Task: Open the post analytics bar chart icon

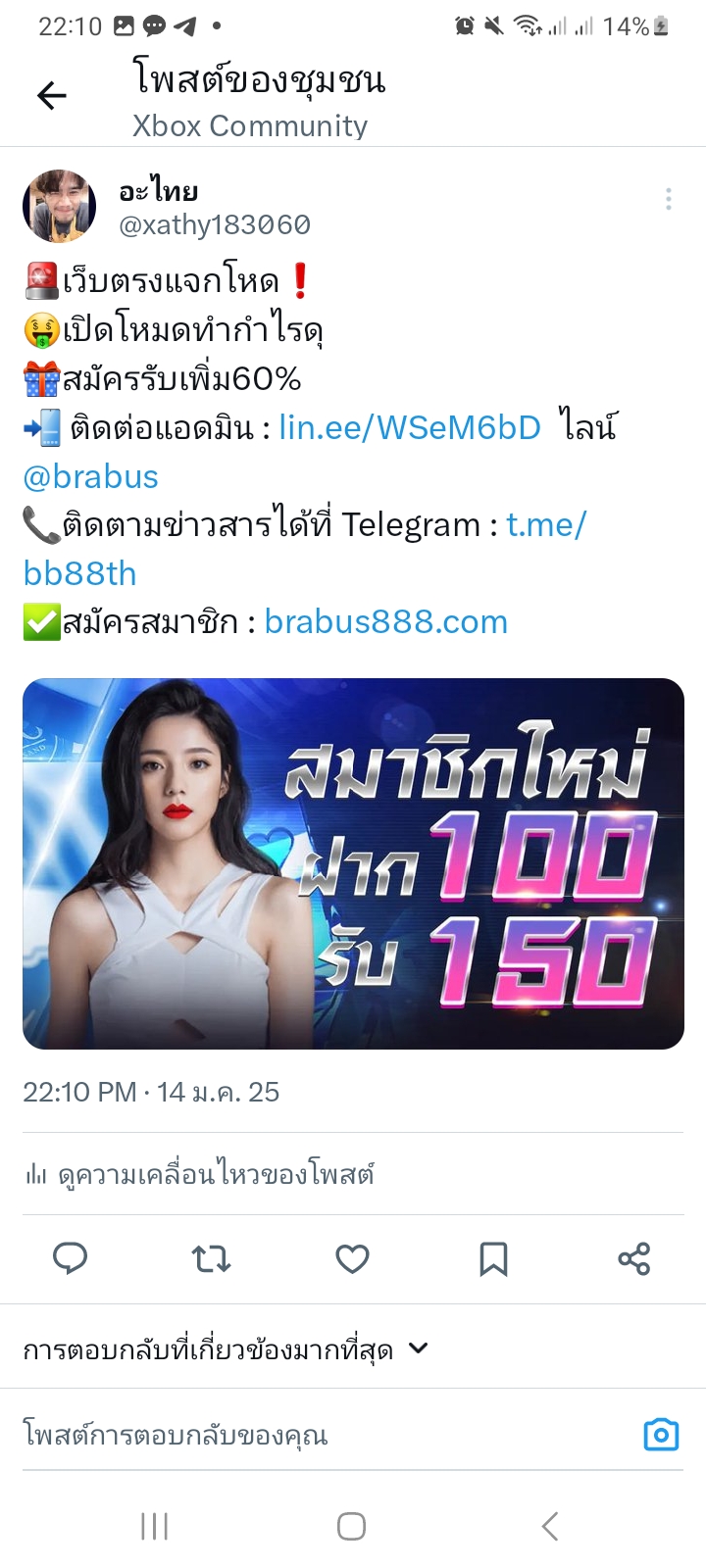Action: [35, 1173]
